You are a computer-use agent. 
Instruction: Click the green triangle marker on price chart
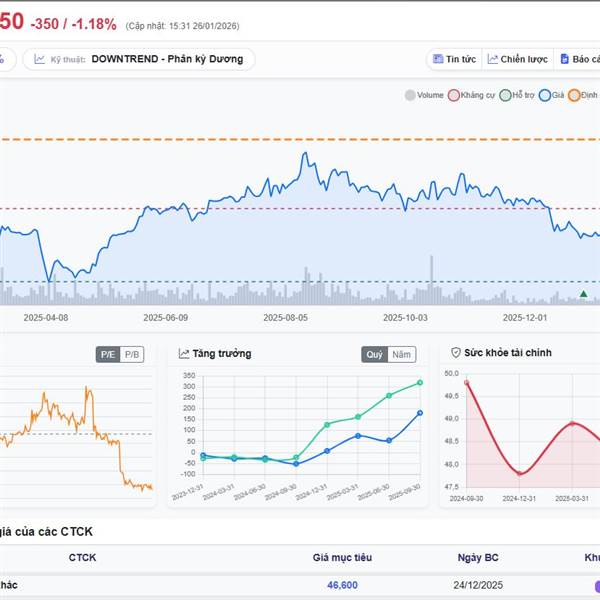584,294
